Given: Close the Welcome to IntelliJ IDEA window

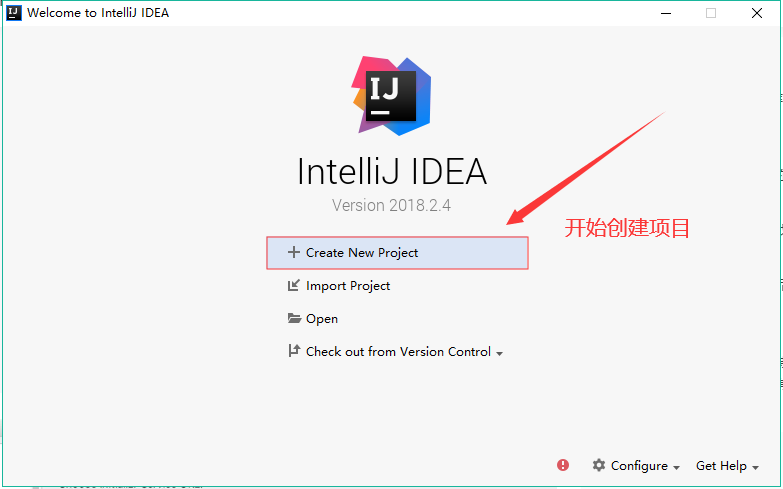Looking at the screenshot, I should coord(757,13).
